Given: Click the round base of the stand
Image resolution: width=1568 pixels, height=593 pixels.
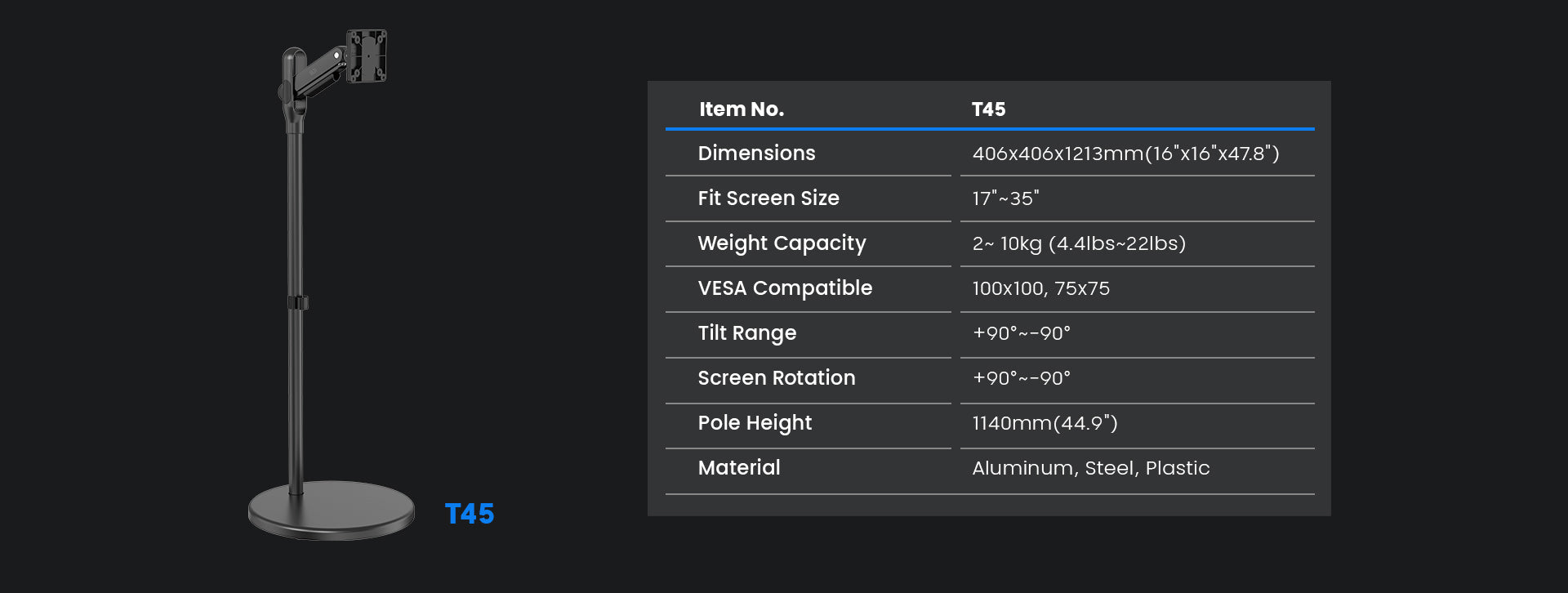Looking at the screenshot, I should (332, 510).
